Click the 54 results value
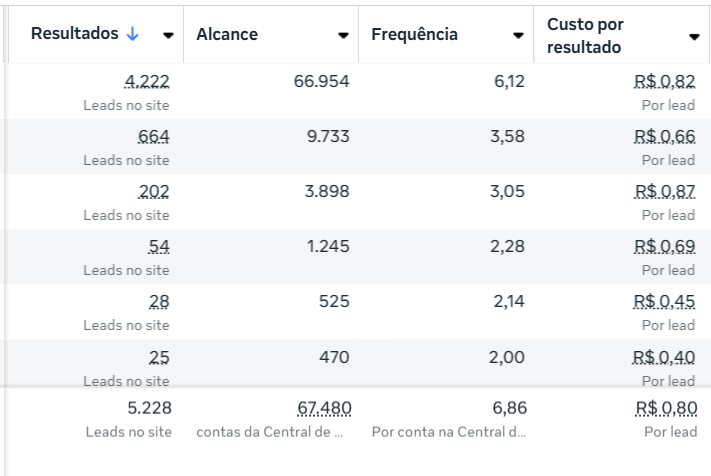This screenshot has height=476, width=711. pos(158,246)
